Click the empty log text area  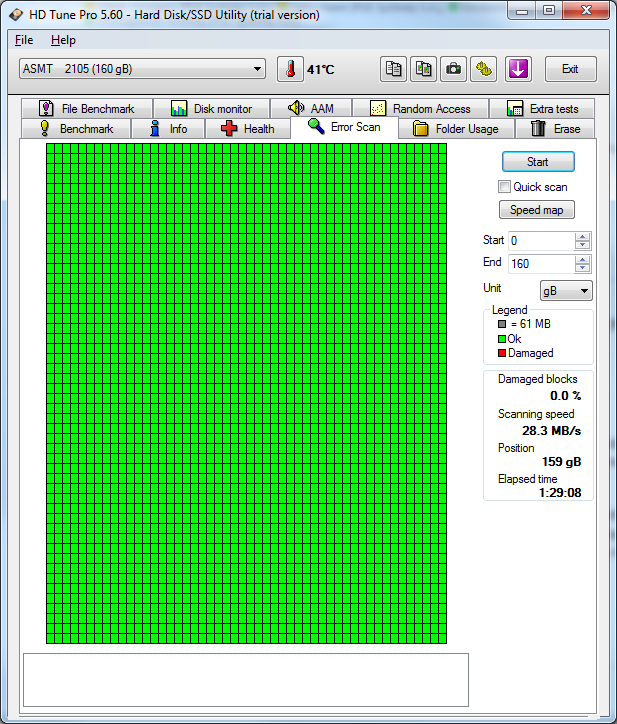pyautogui.click(x=246, y=680)
